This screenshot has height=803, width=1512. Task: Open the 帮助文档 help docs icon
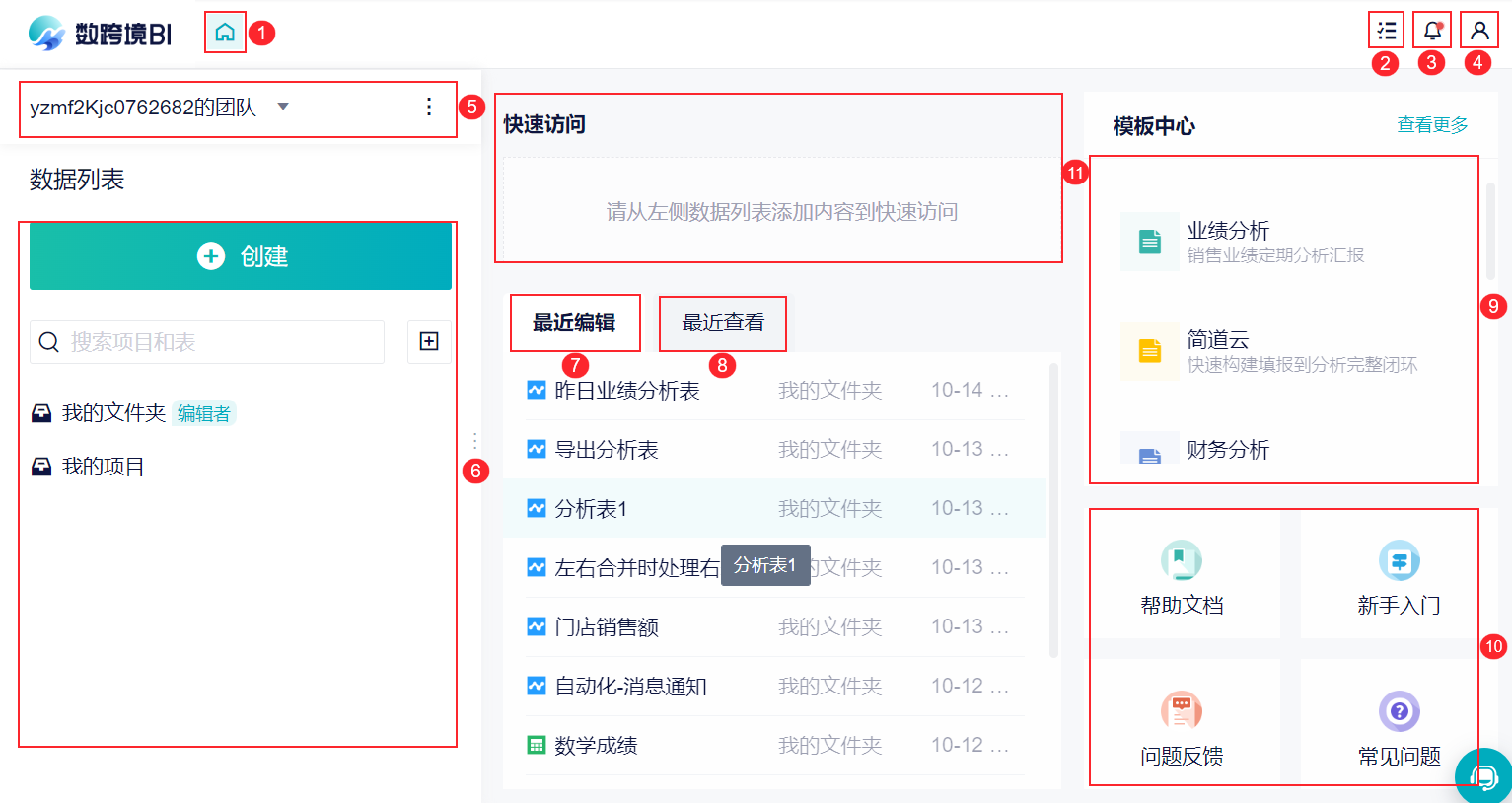tap(1182, 560)
